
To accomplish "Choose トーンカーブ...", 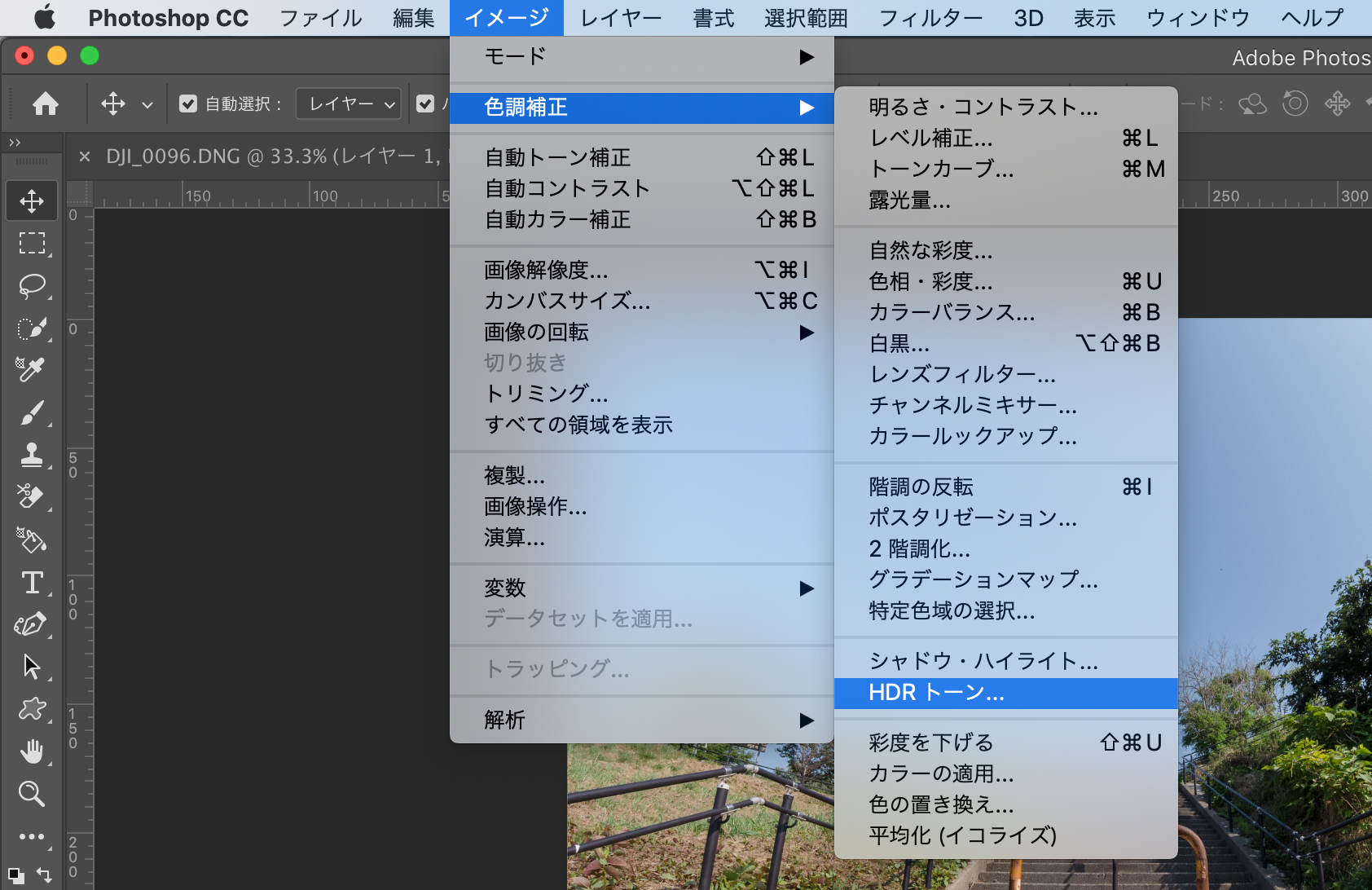I will (1006, 169).
